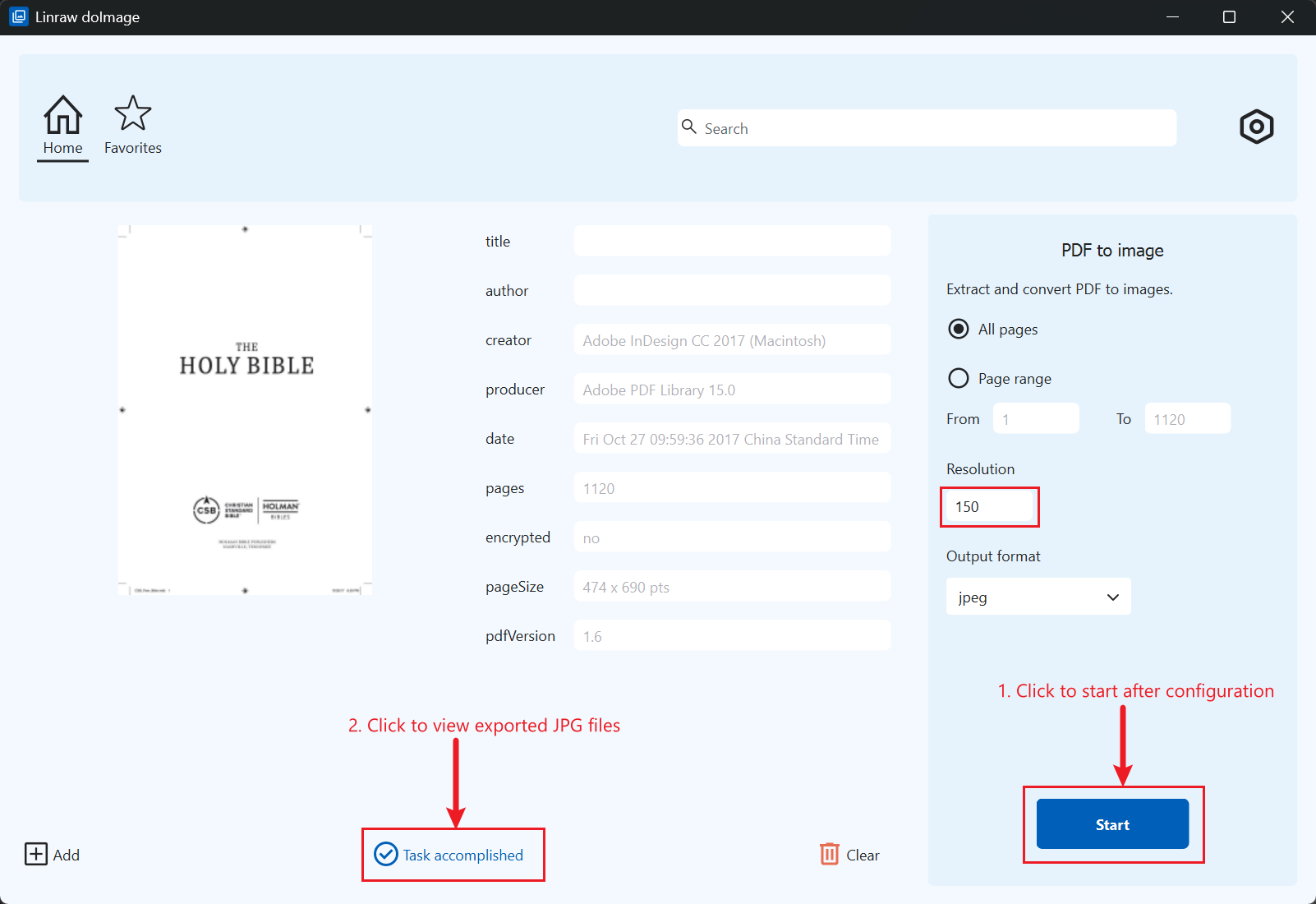
Task: Click the Holy Bible PDF thumbnail
Action: [246, 410]
